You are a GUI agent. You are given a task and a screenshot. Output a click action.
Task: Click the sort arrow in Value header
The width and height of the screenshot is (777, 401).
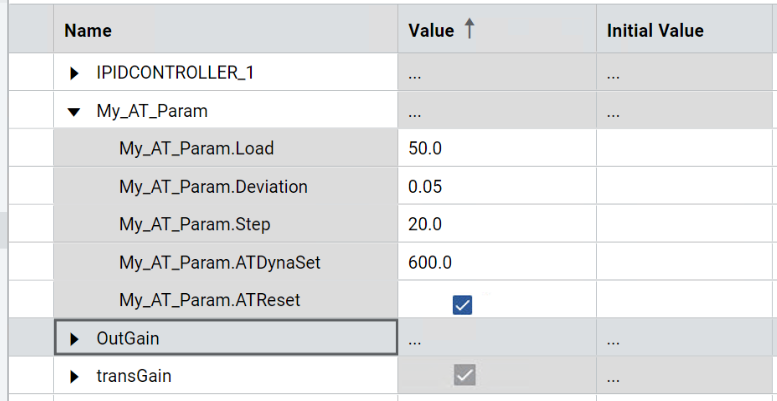[x=470, y=30]
